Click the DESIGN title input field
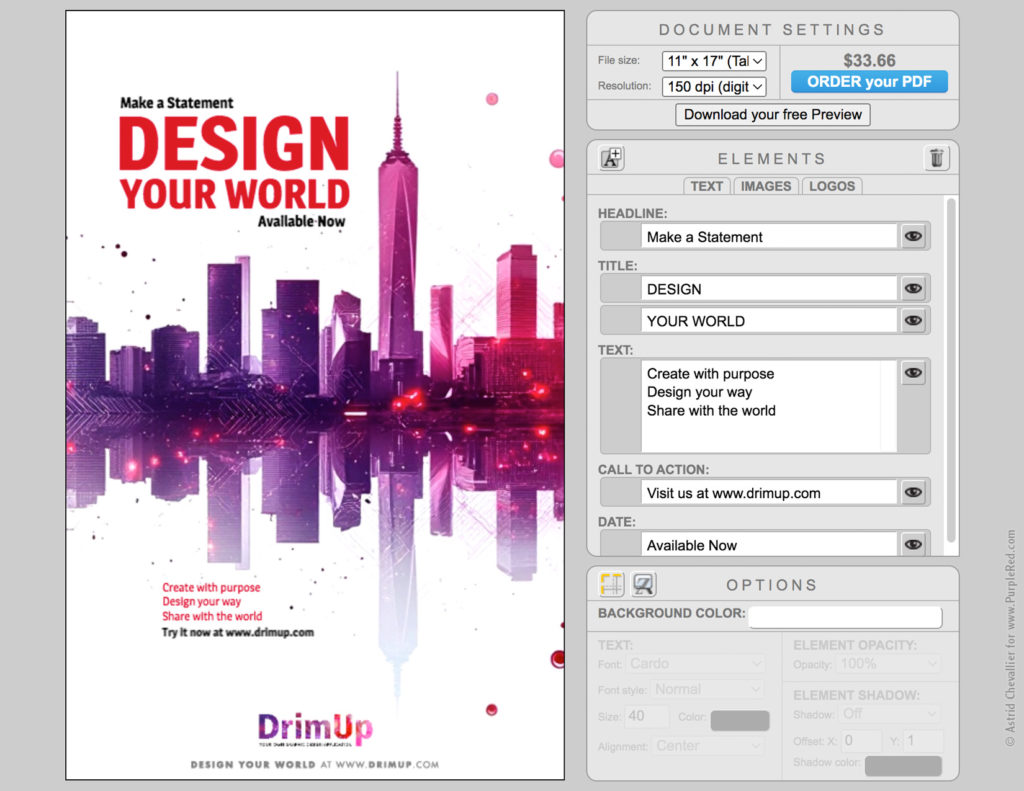Screen dimensions: 1024x791 769,289
